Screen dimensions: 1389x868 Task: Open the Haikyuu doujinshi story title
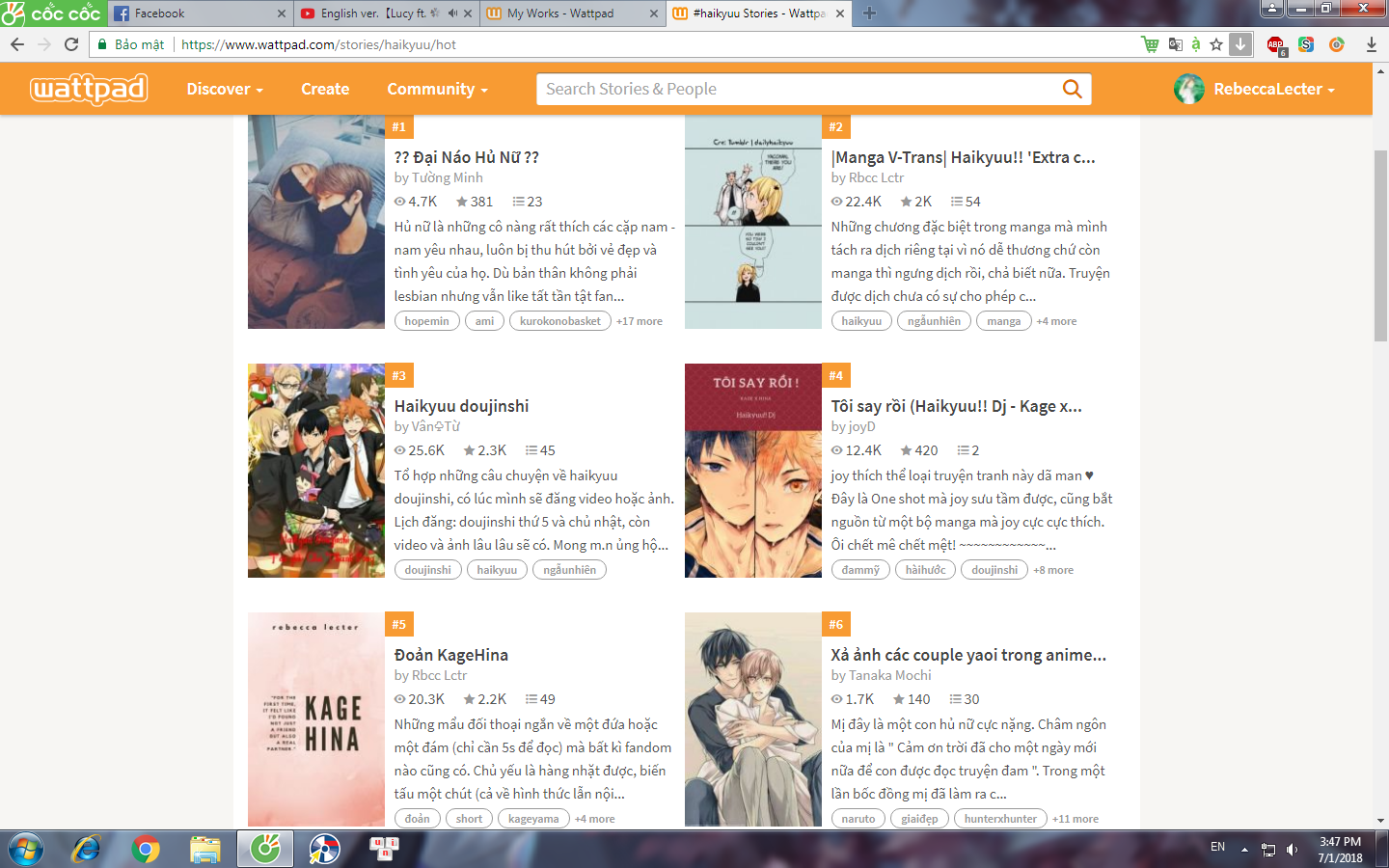[461, 406]
